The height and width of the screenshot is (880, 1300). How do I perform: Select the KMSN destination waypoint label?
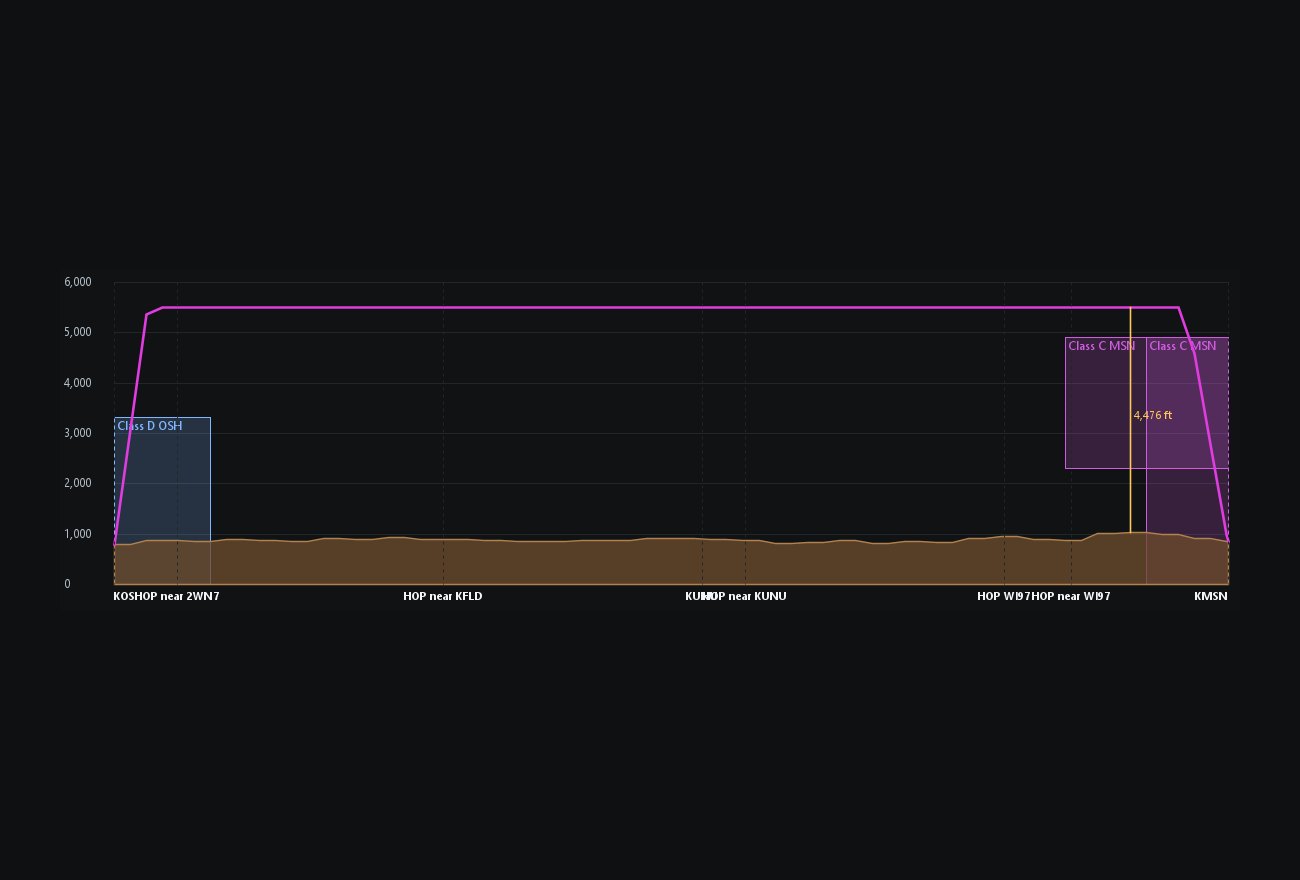tap(1211, 596)
